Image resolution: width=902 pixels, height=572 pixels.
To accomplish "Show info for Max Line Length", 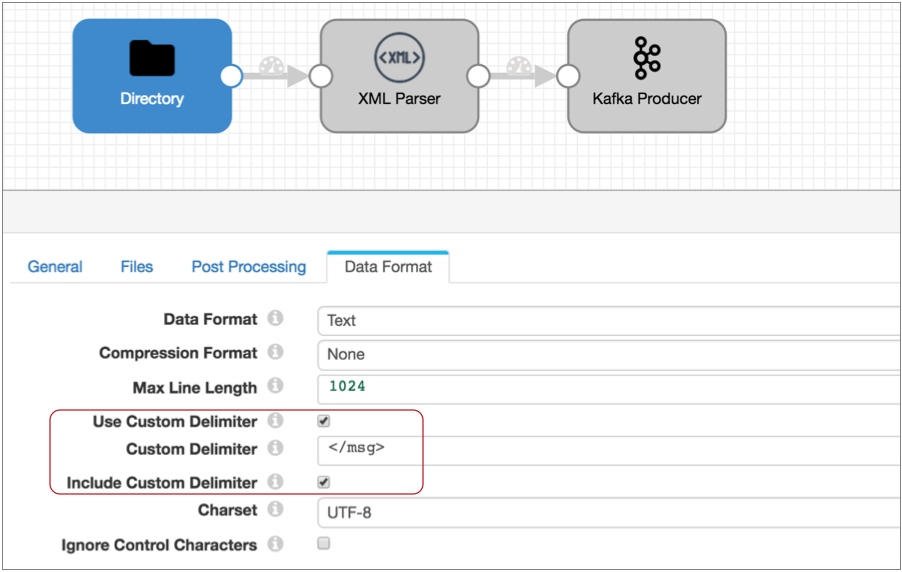I will pyautogui.click(x=275, y=386).
